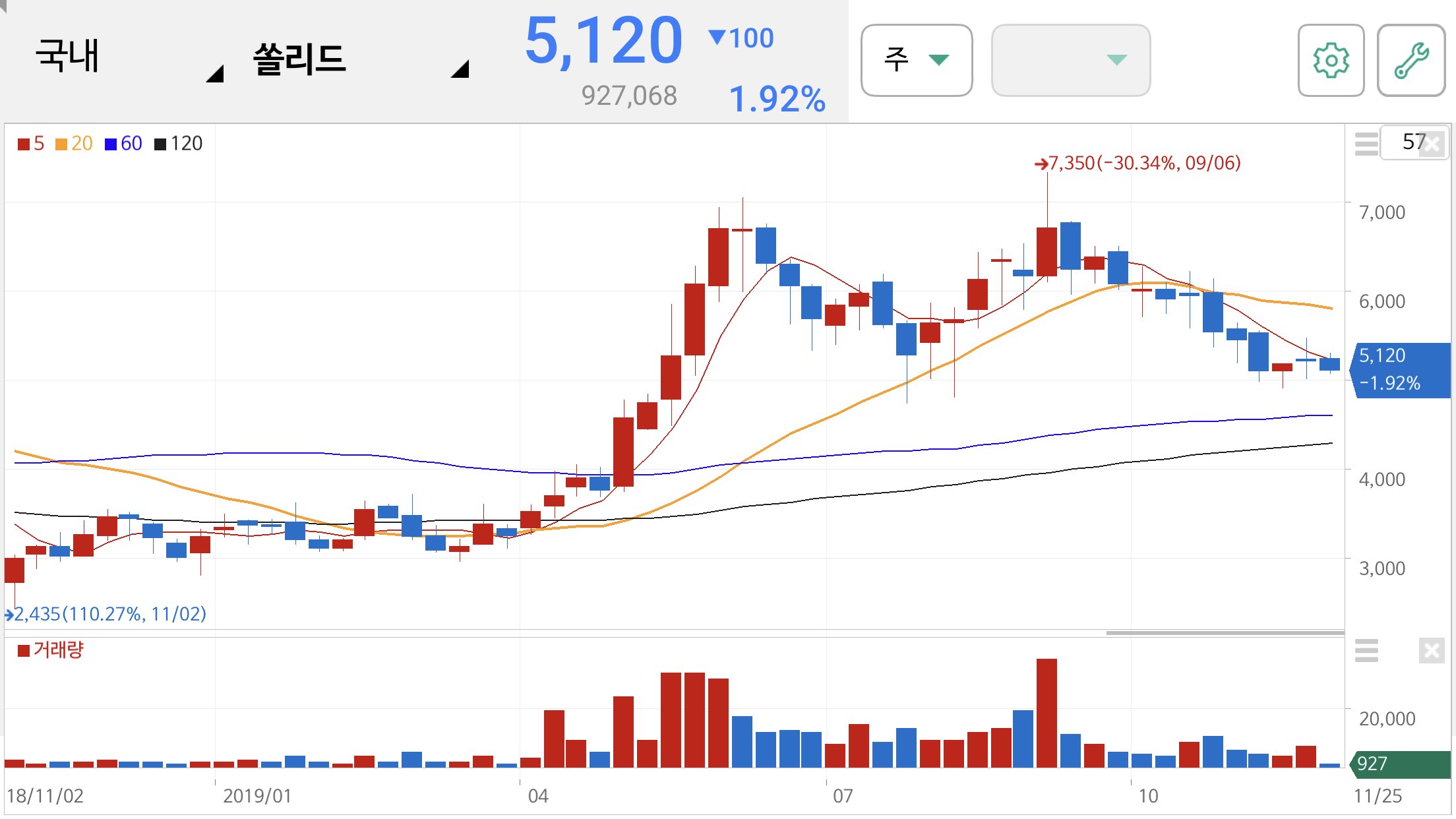Select the 120-day moving average legend
Screen dimensions: 1456x819
[x=179, y=143]
